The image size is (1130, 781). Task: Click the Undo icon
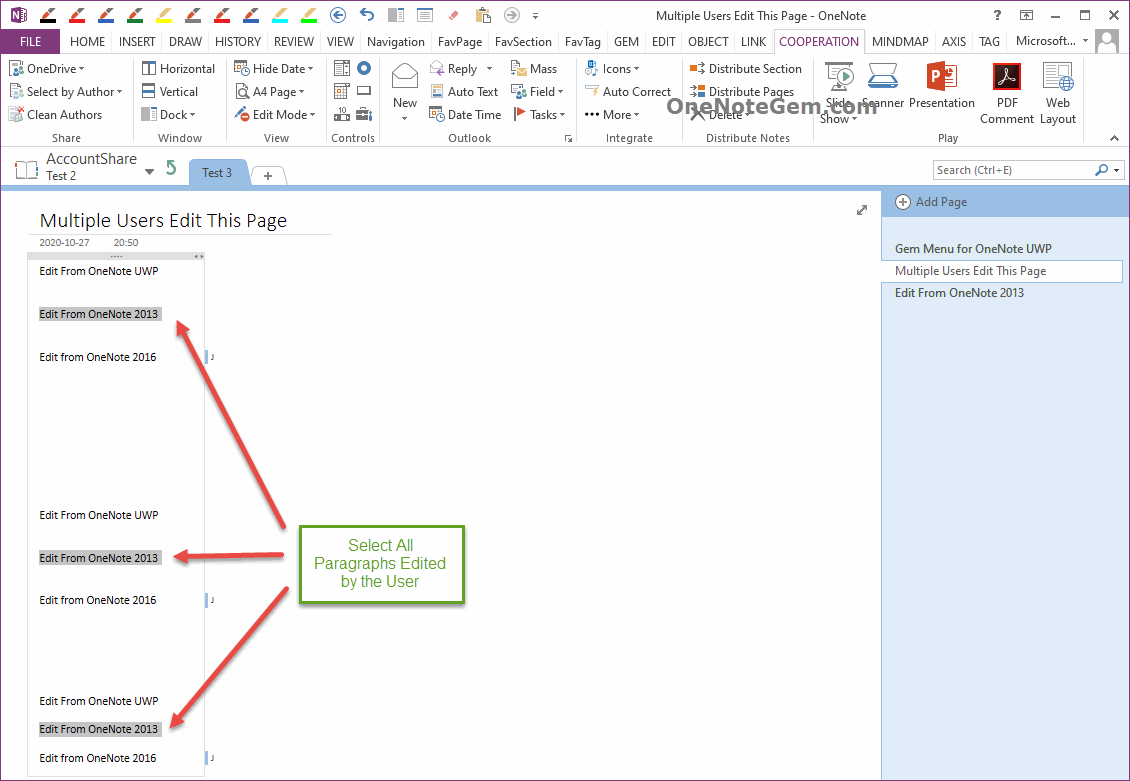pos(367,15)
